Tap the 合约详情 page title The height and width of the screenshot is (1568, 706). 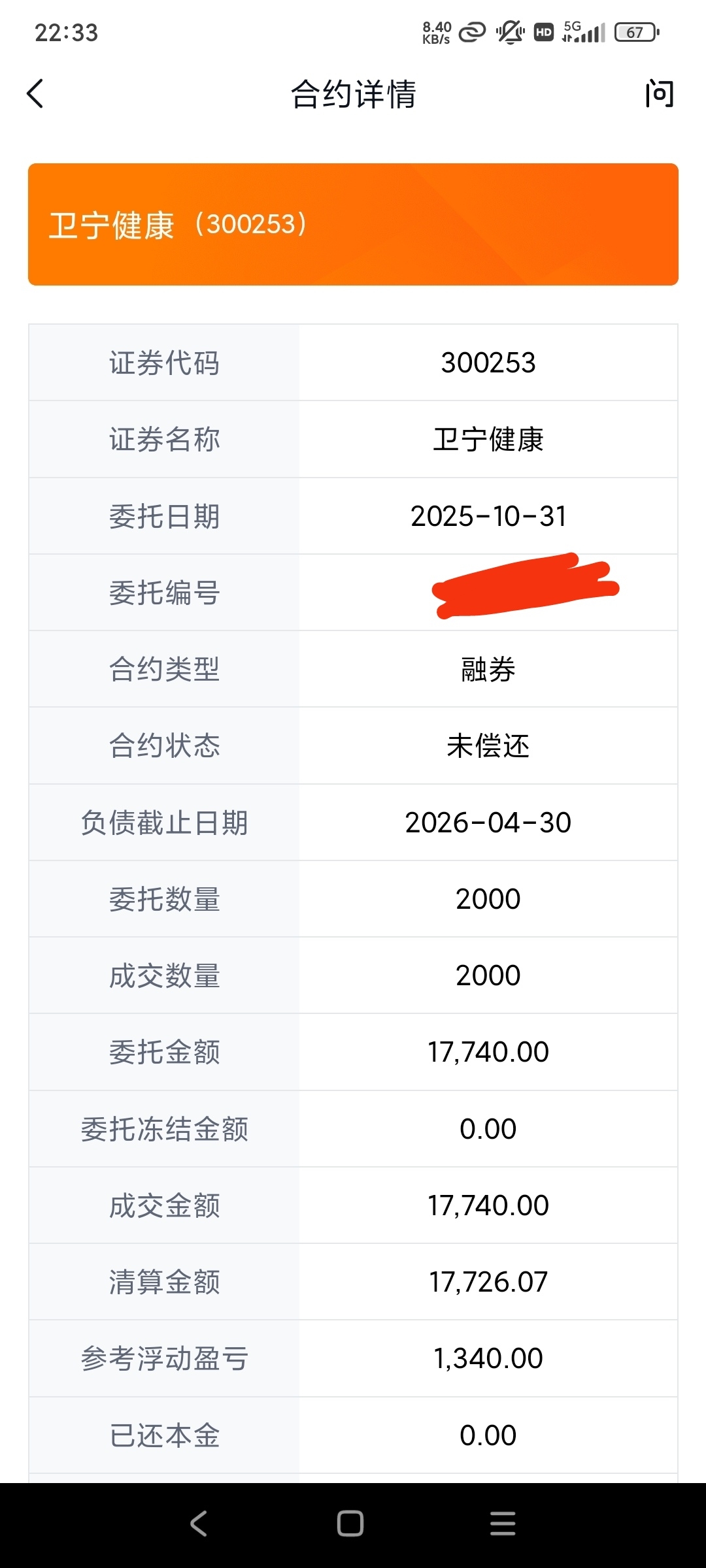(x=353, y=94)
